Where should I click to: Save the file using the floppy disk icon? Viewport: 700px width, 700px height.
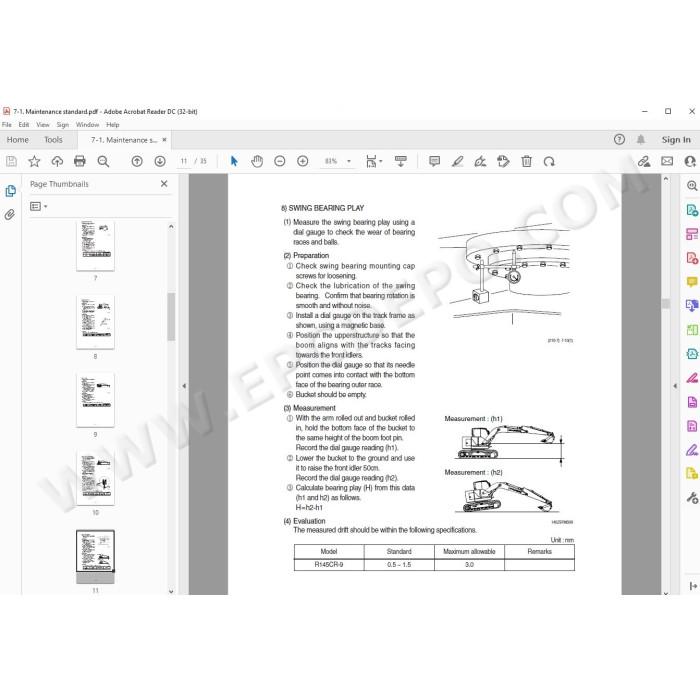12,161
